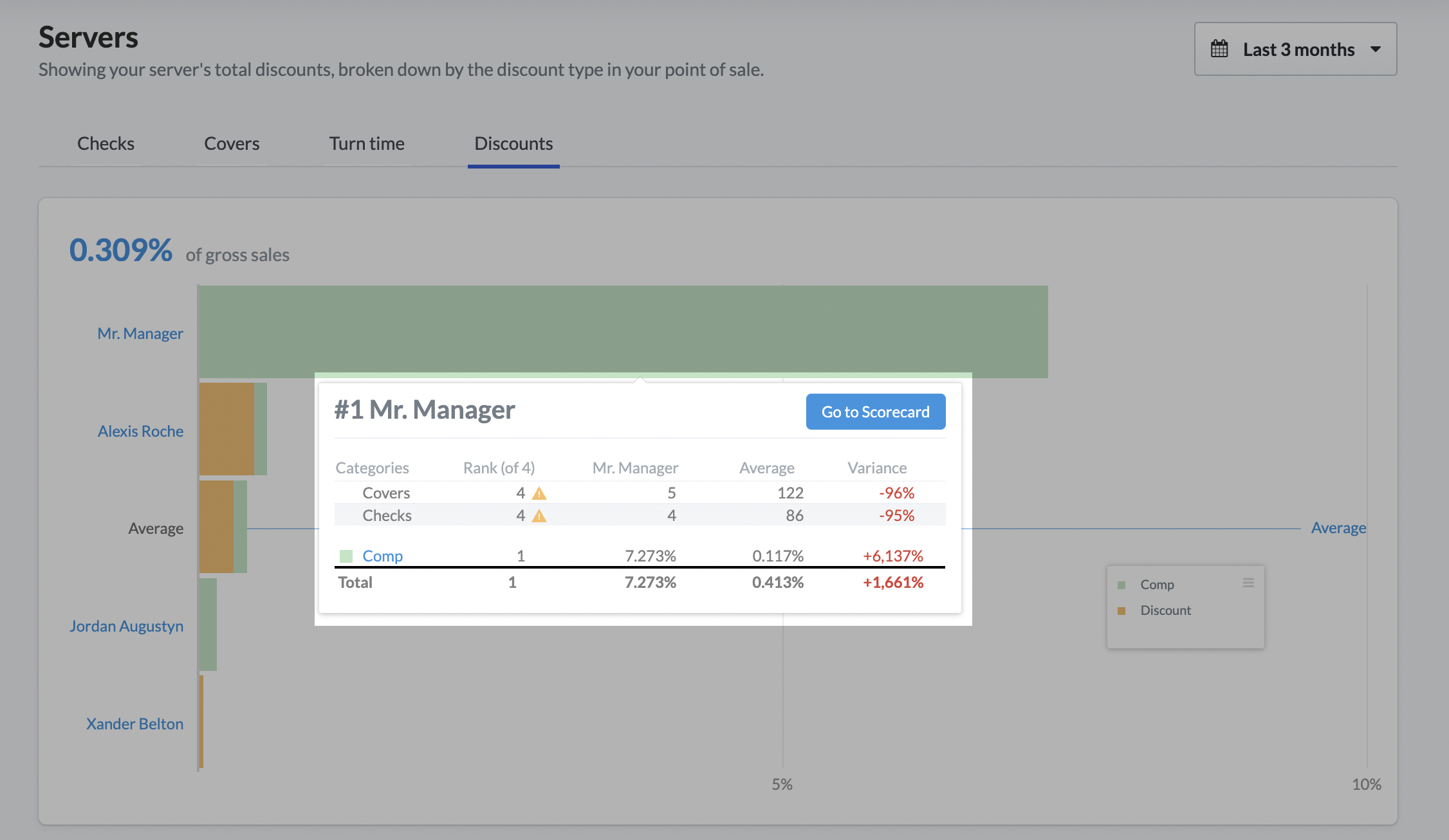Click the -95% Checks variance value
Viewport: 1449px width, 840px height.
point(896,515)
